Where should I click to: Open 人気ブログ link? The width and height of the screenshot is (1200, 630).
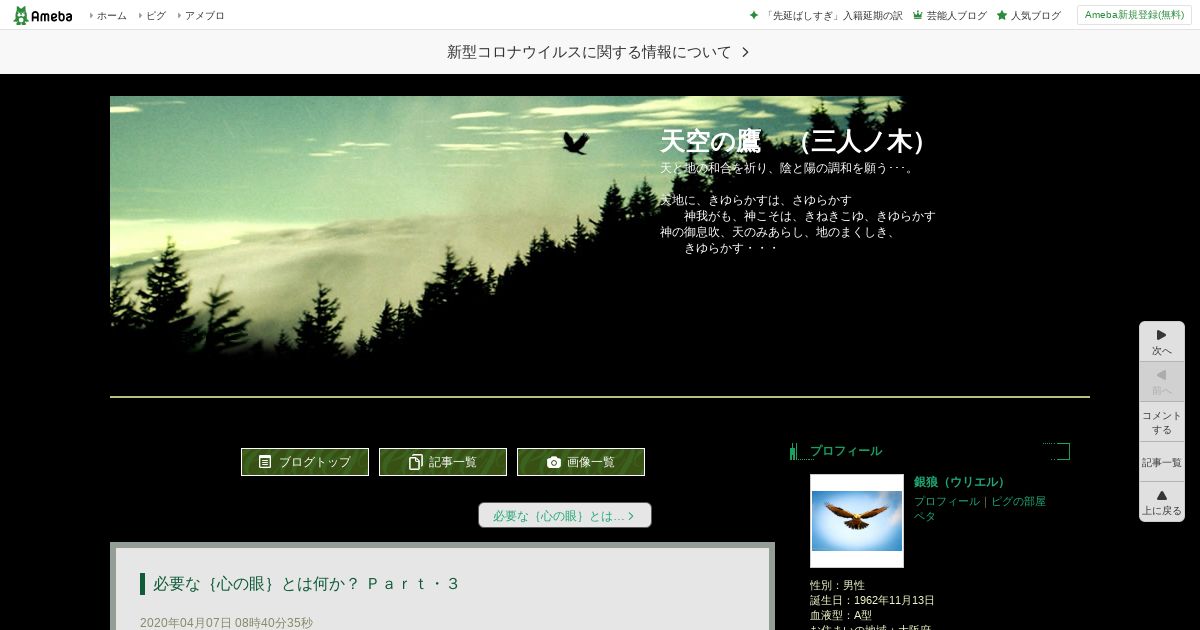point(1035,15)
